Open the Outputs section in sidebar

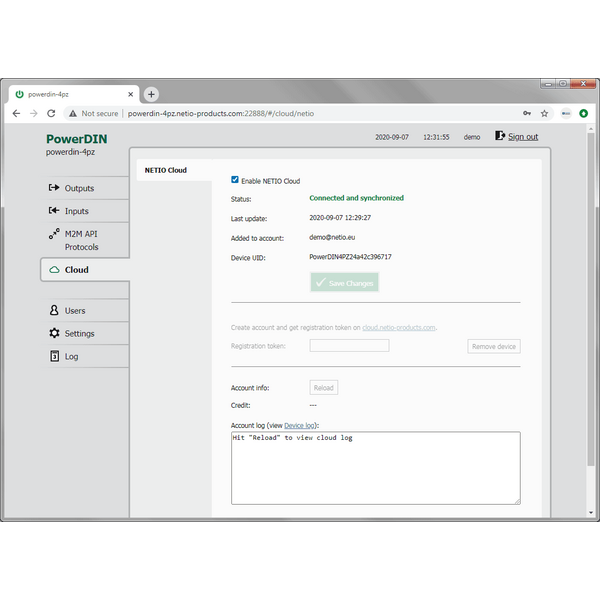(x=79, y=188)
